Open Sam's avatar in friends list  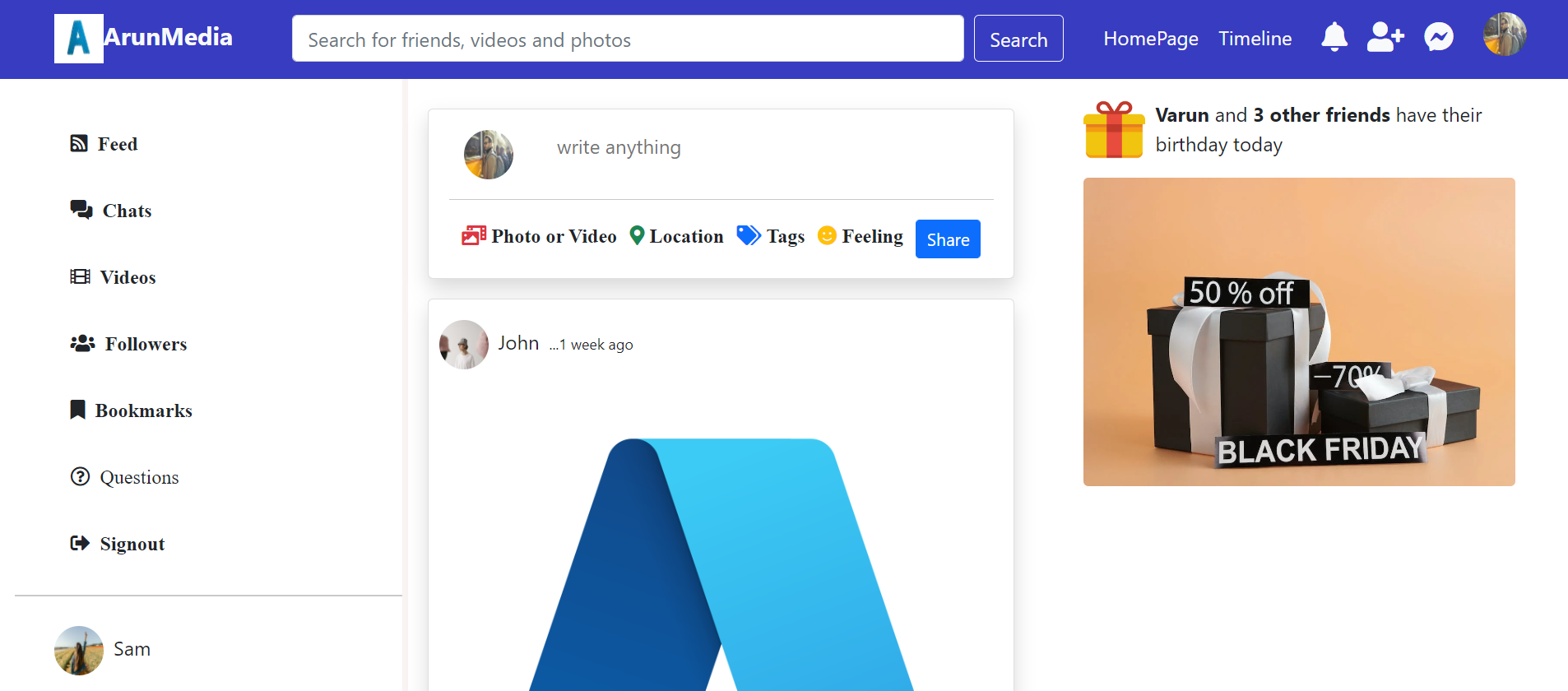point(79,651)
